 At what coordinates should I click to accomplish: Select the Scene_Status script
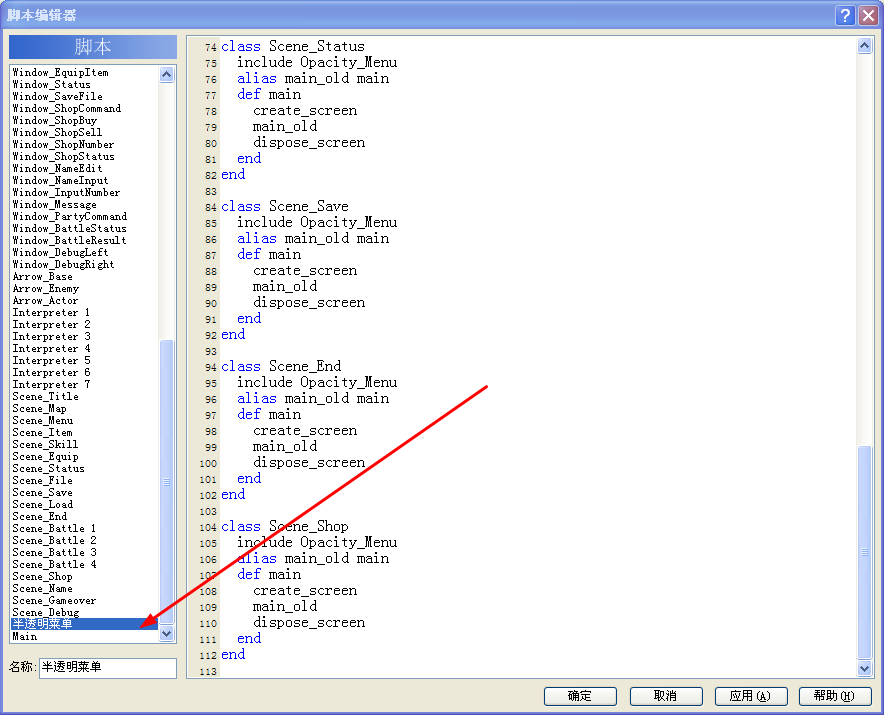(85, 469)
